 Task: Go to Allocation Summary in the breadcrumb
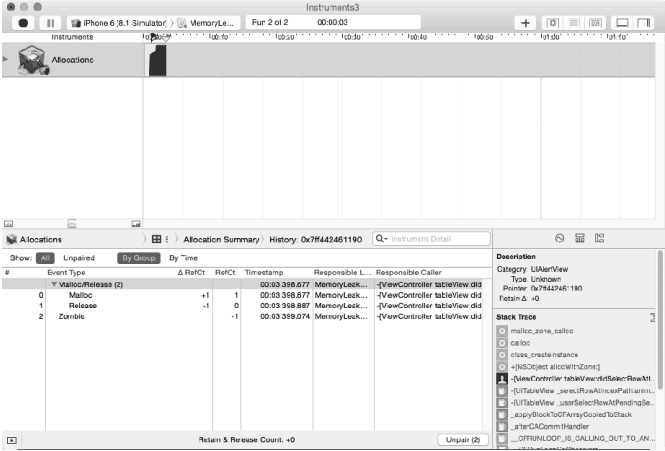[x=219, y=239]
